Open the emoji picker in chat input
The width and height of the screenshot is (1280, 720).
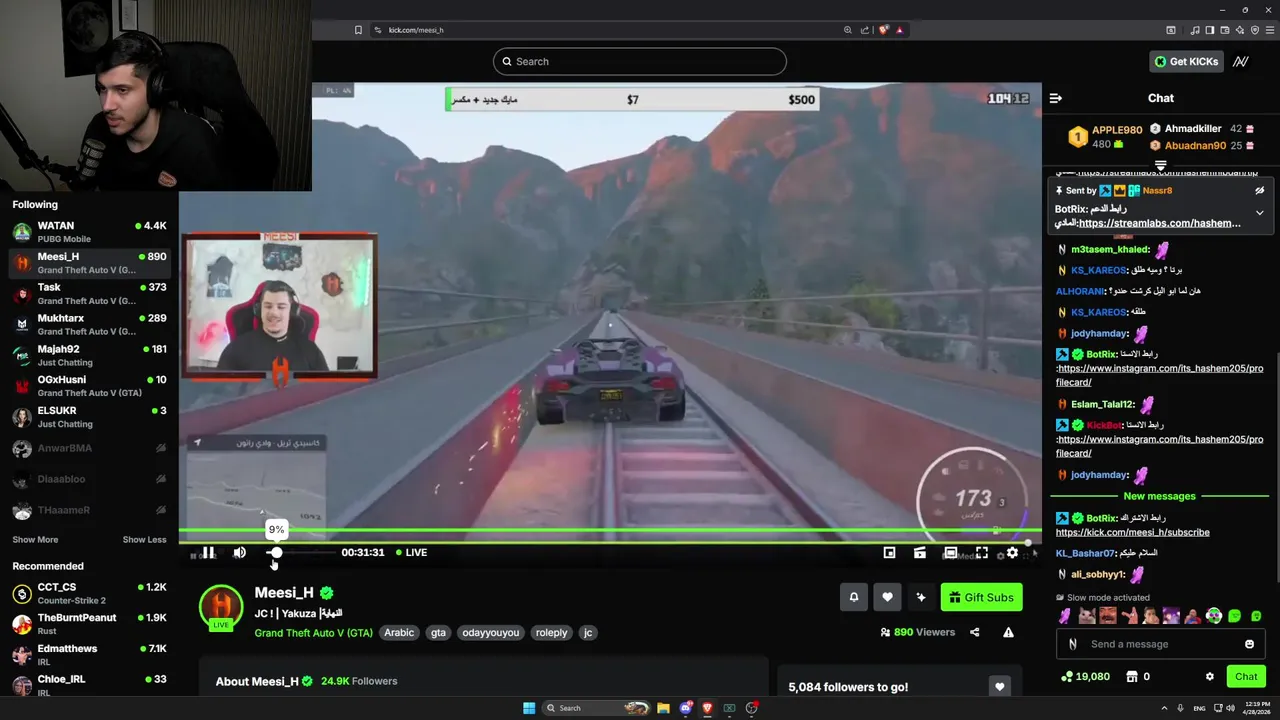click(1249, 644)
